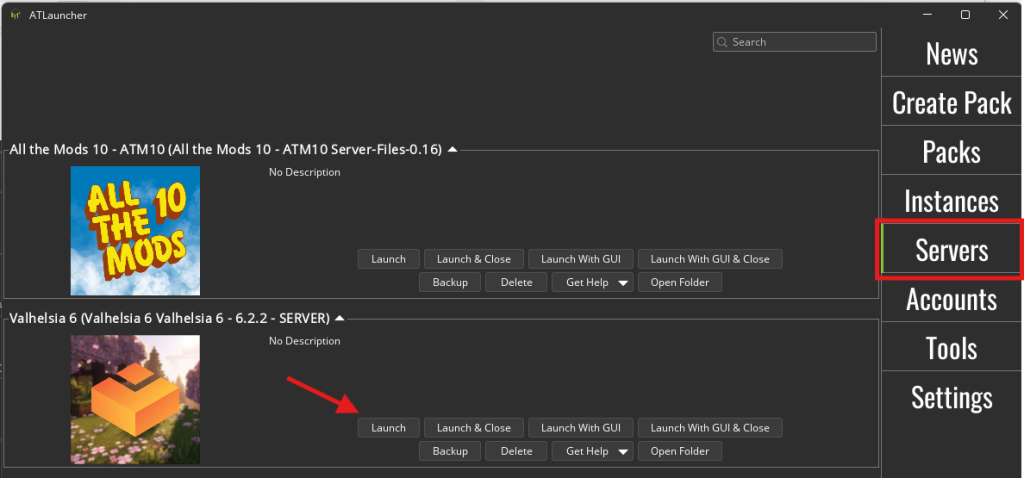Collapse the Valhelsia 6 server section
Image resolution: width=1024 pixels, height=478 pixels.
[x=339, y=319]
